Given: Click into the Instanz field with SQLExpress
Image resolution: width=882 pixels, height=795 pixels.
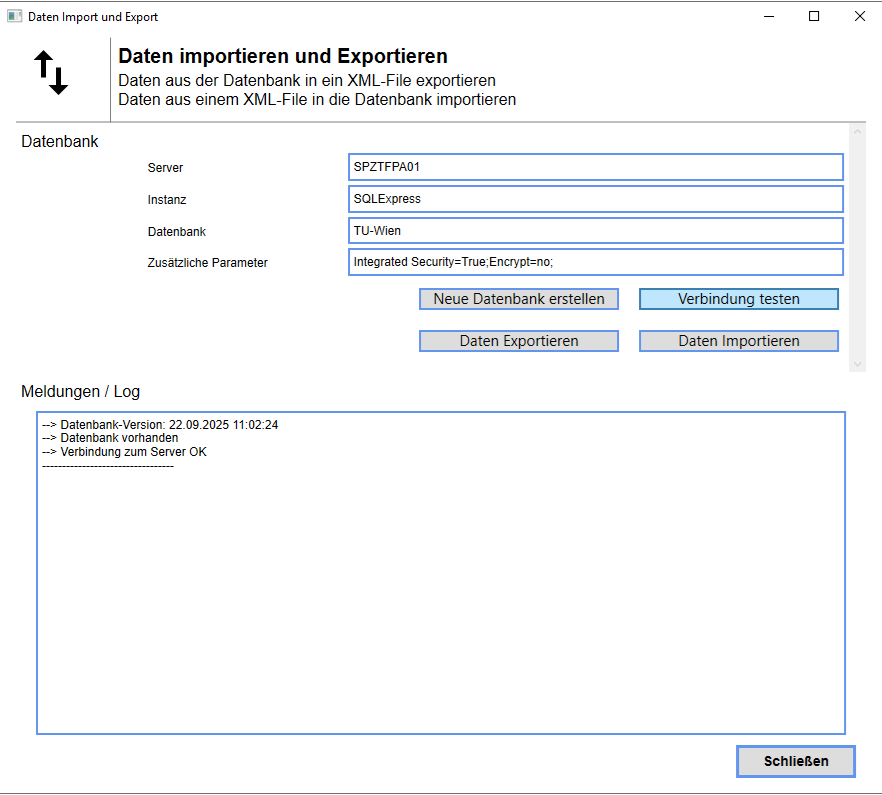Looking at the screenshot, I should [x=595, y=199].
